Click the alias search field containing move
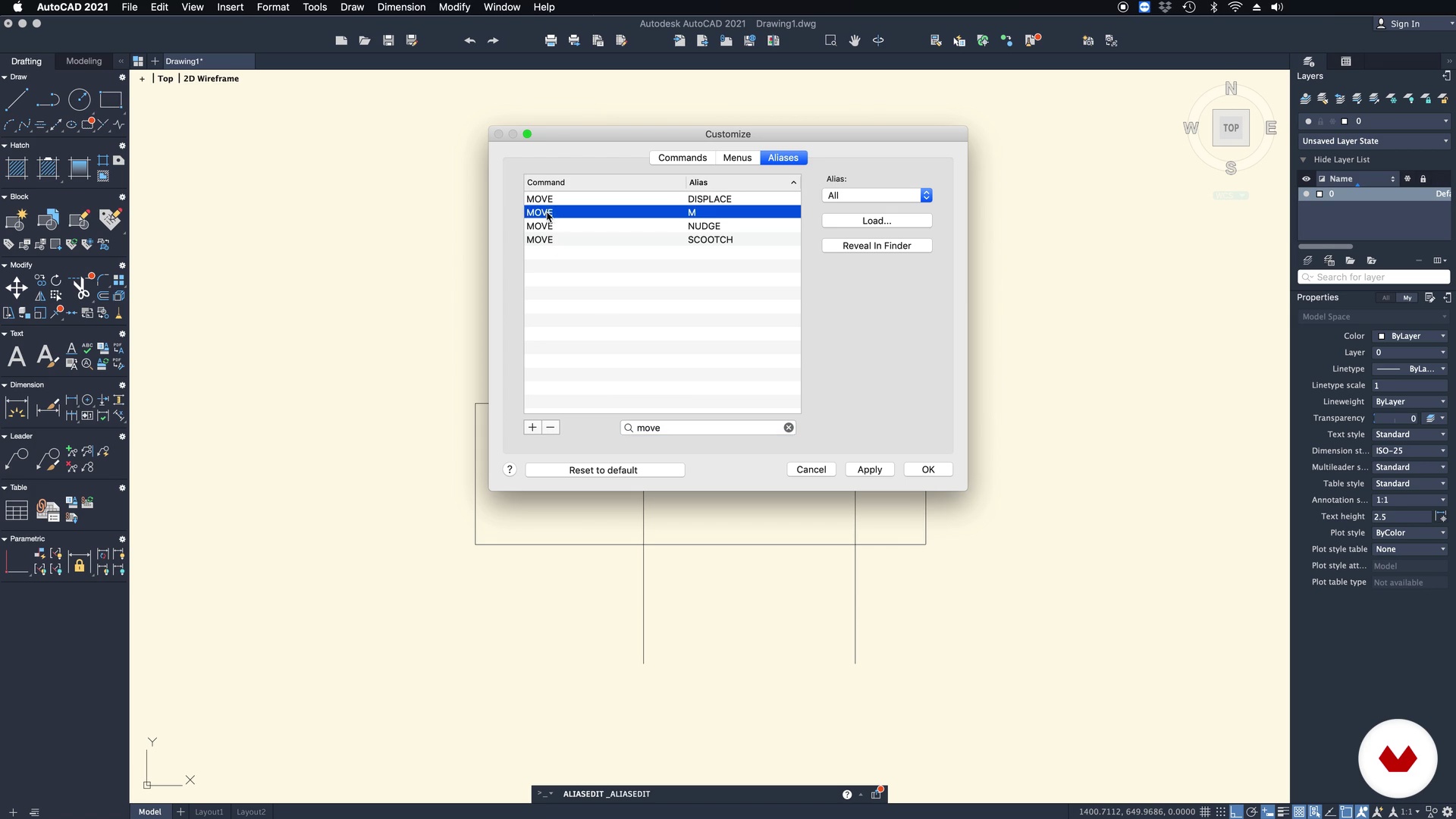This screenshot has height=819, width=1456. [708, 428]
